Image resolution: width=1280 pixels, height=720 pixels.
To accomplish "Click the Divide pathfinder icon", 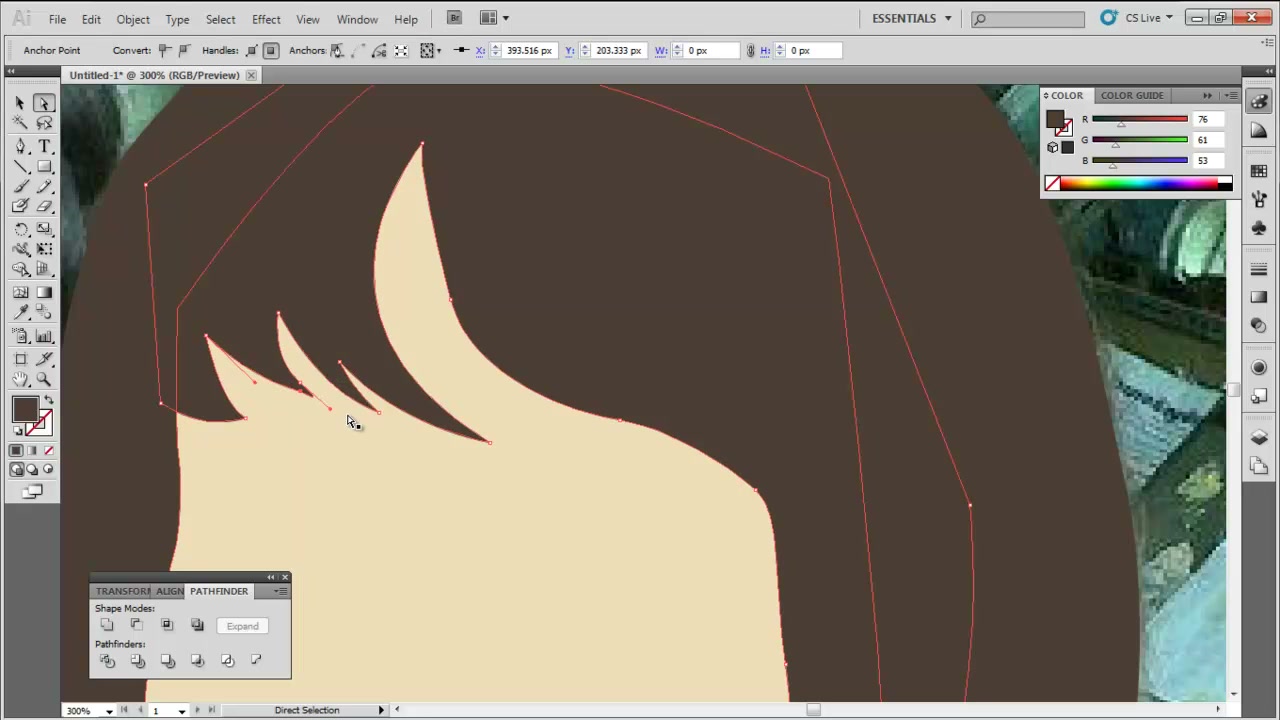I will [x=107, y=661].
